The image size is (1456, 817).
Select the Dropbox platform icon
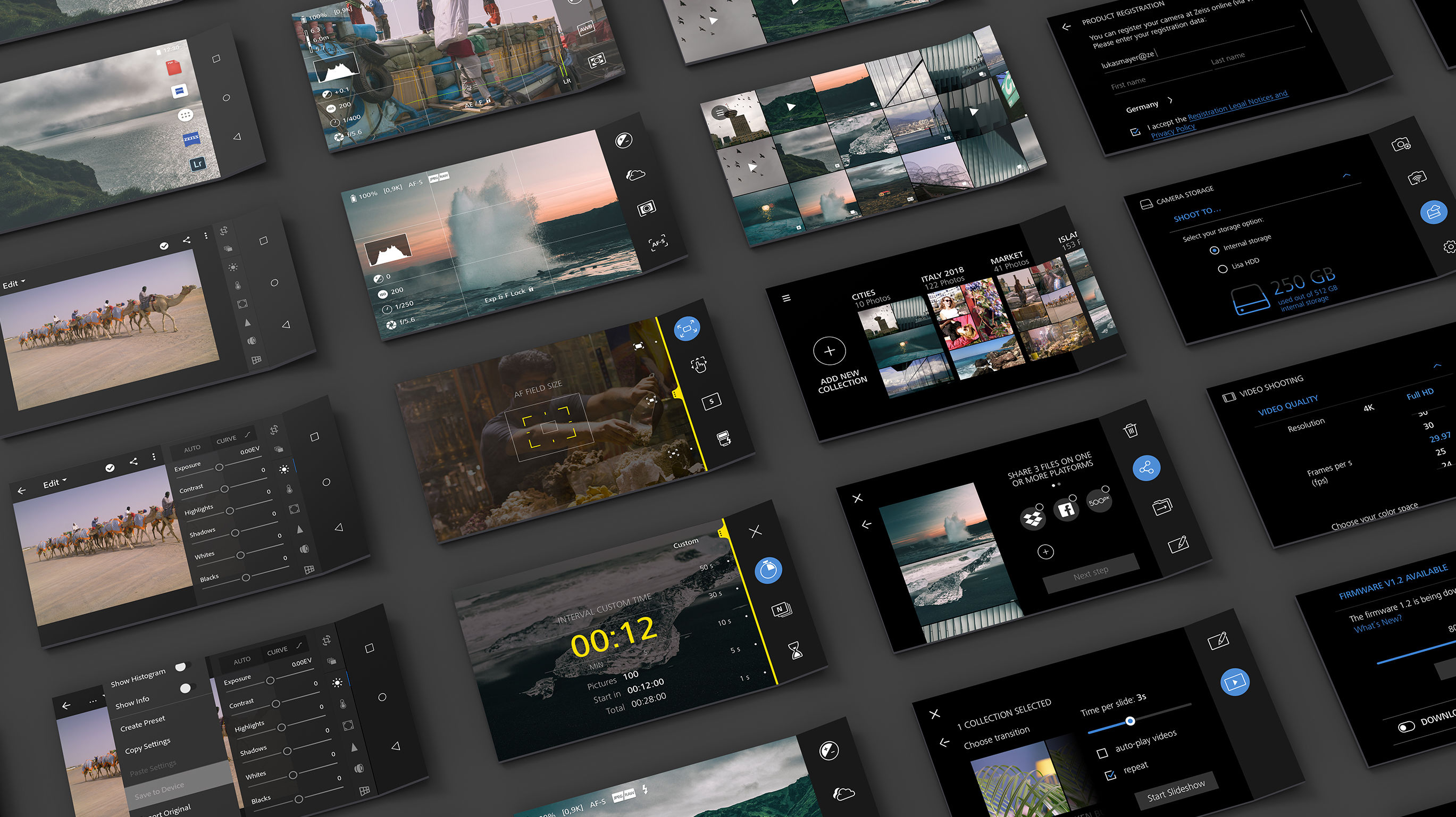(1033, 519)
